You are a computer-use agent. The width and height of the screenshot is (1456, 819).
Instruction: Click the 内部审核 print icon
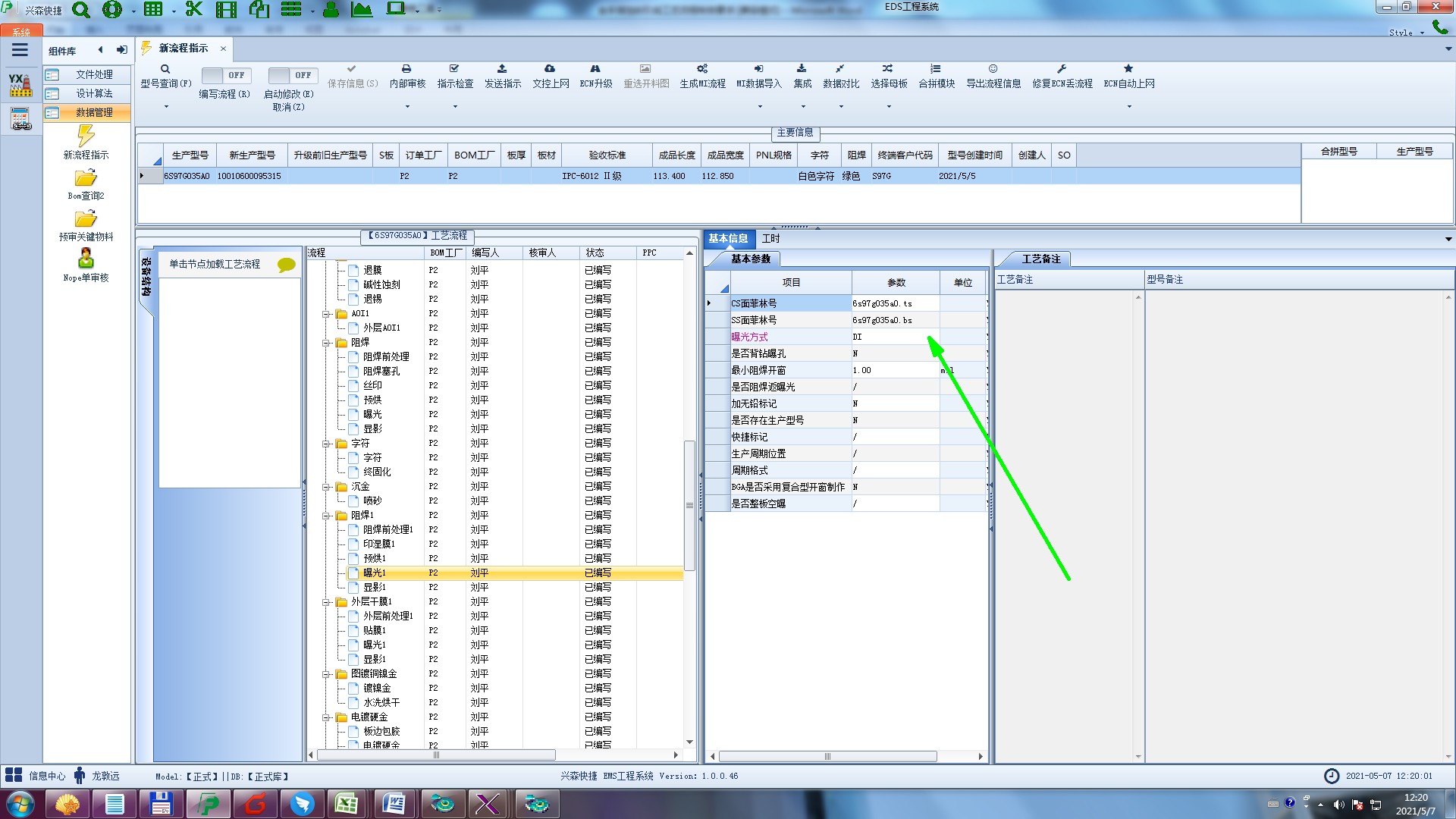click(x=406, y=69)
